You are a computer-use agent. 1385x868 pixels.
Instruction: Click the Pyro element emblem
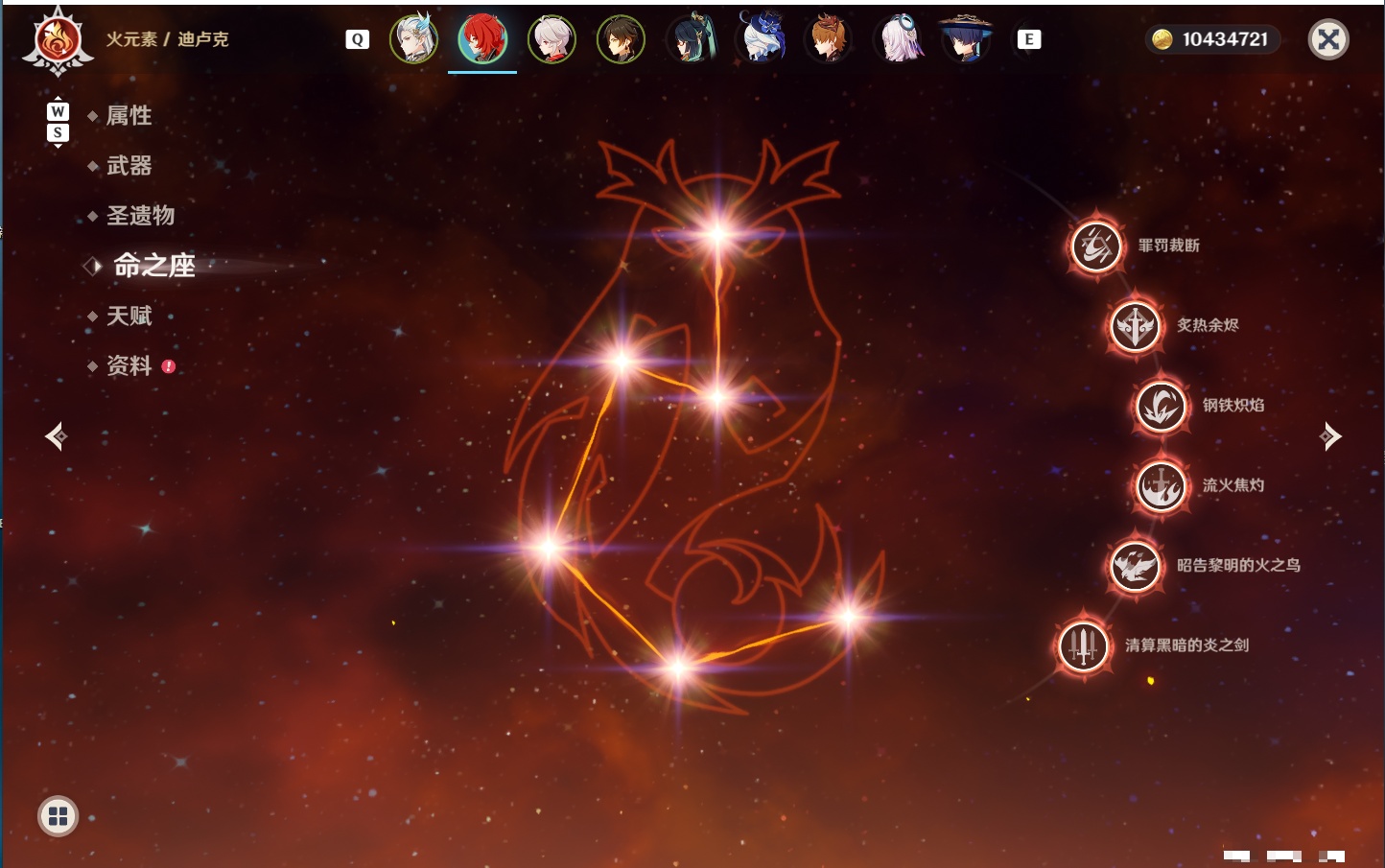tap(58, 41)
